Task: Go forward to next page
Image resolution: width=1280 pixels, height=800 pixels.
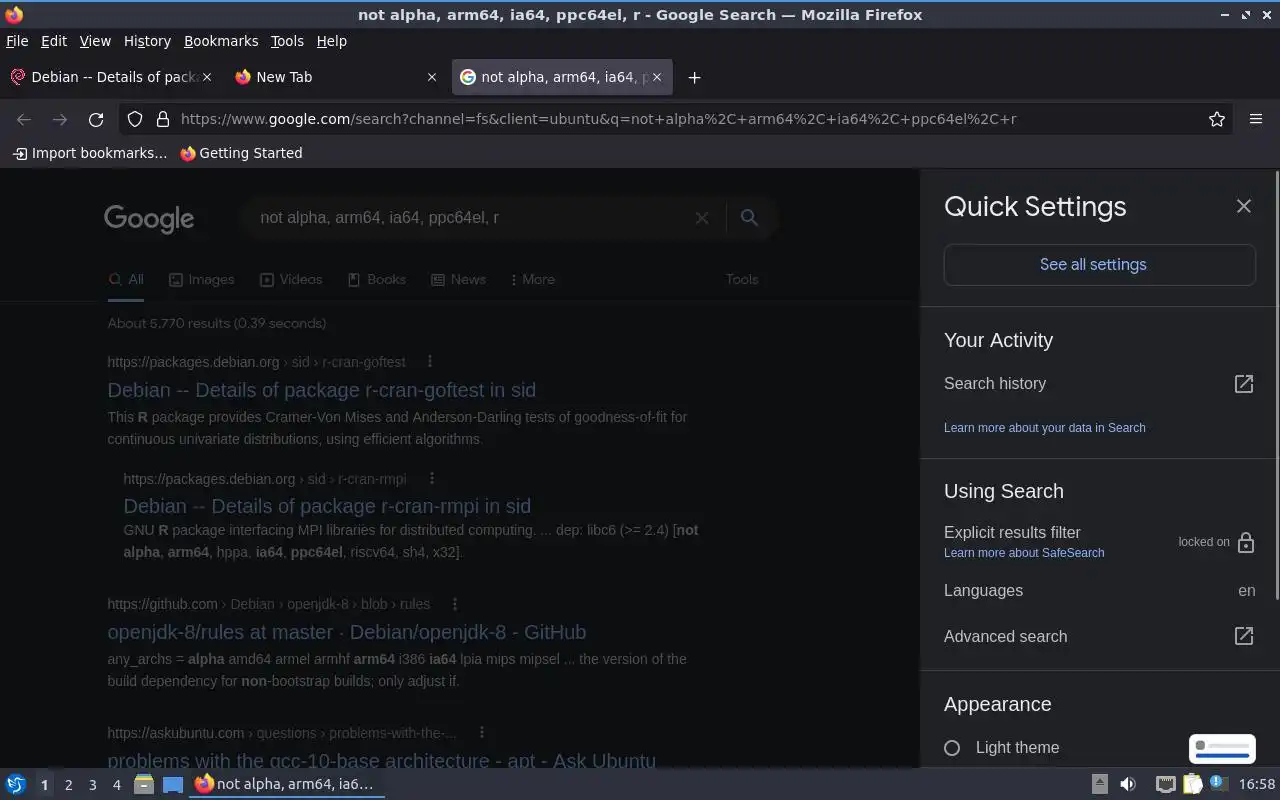Action: [60, 119]
